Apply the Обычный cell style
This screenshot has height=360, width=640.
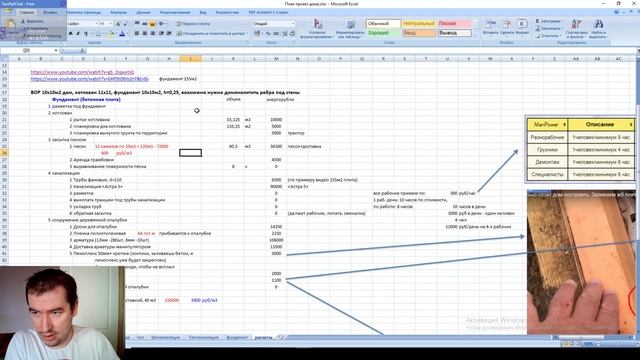pos(383,24)
